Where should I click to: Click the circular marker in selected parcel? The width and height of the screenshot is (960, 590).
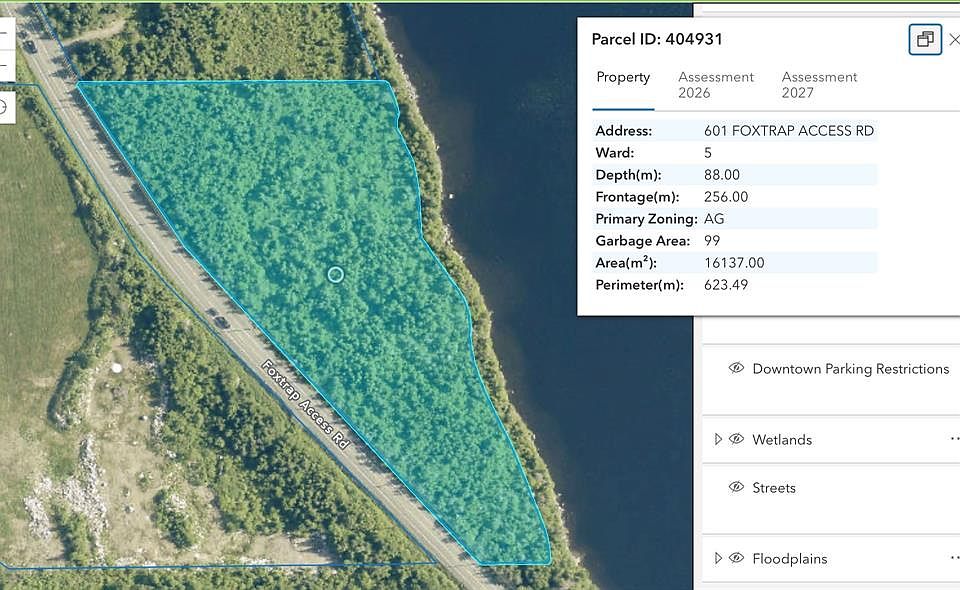click(336, 274)
